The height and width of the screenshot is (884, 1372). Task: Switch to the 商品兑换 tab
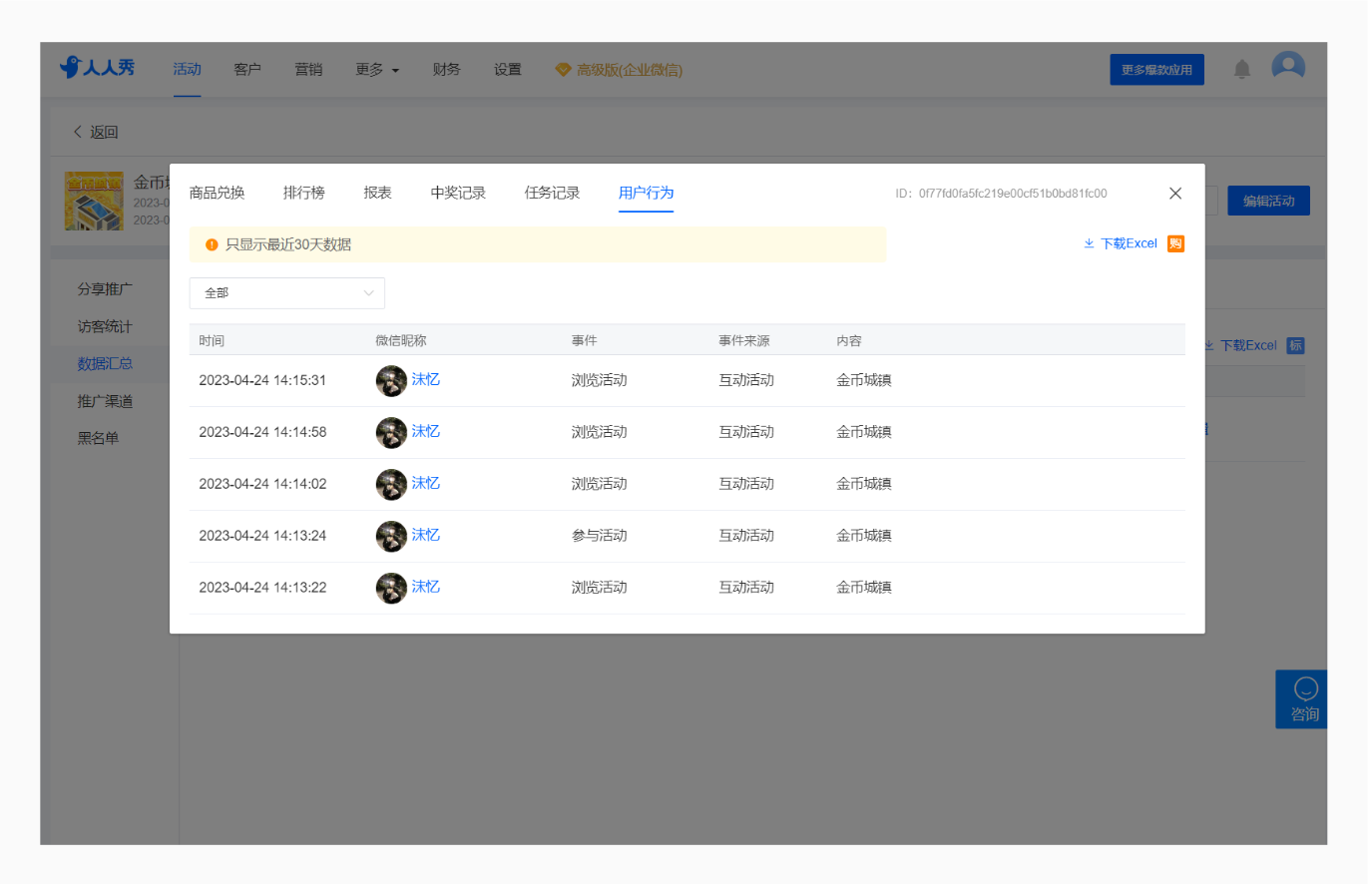[217, 193]
